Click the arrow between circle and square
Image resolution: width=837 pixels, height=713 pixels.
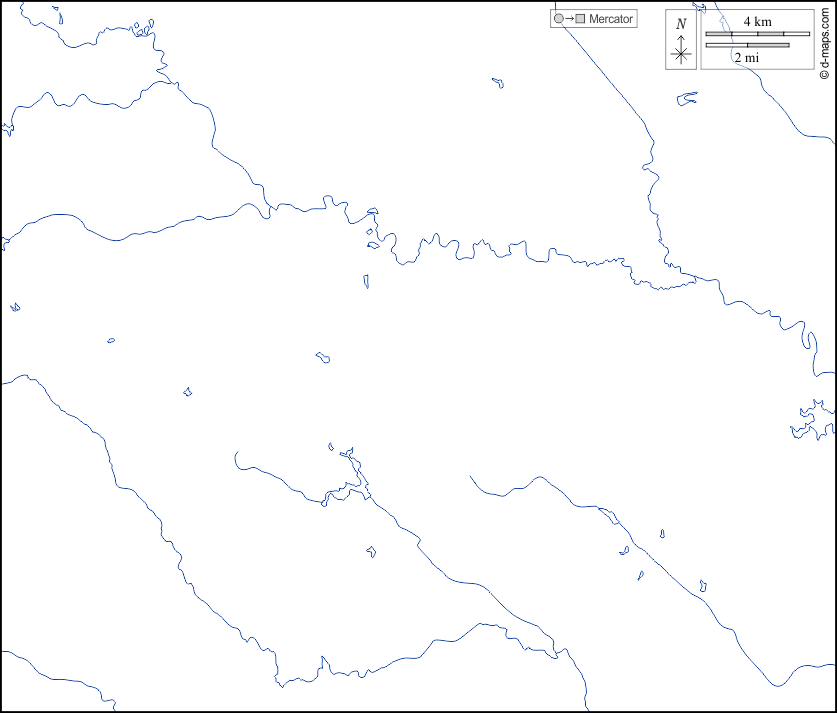pos(569,19)
